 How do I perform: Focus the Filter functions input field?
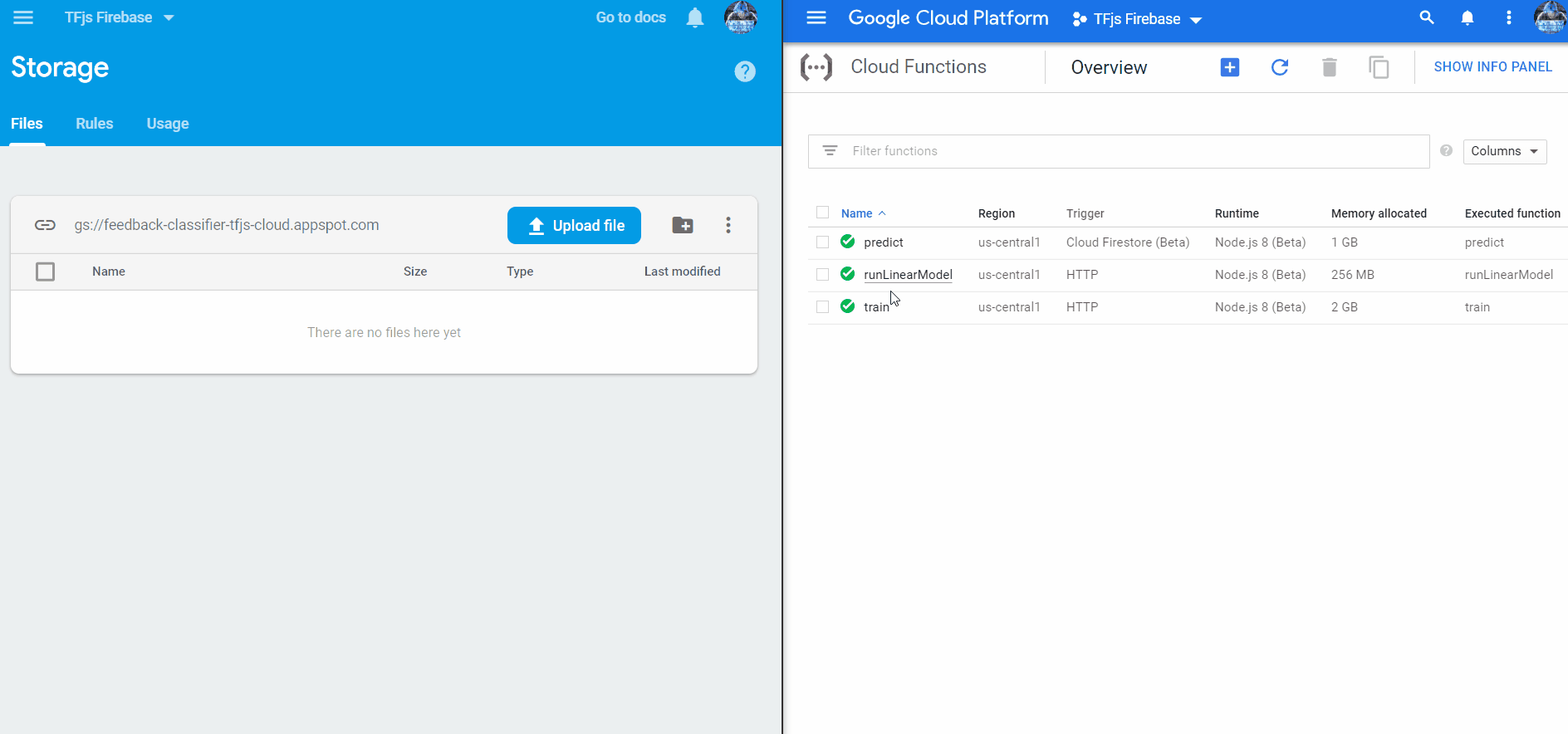coord(1119,151)
